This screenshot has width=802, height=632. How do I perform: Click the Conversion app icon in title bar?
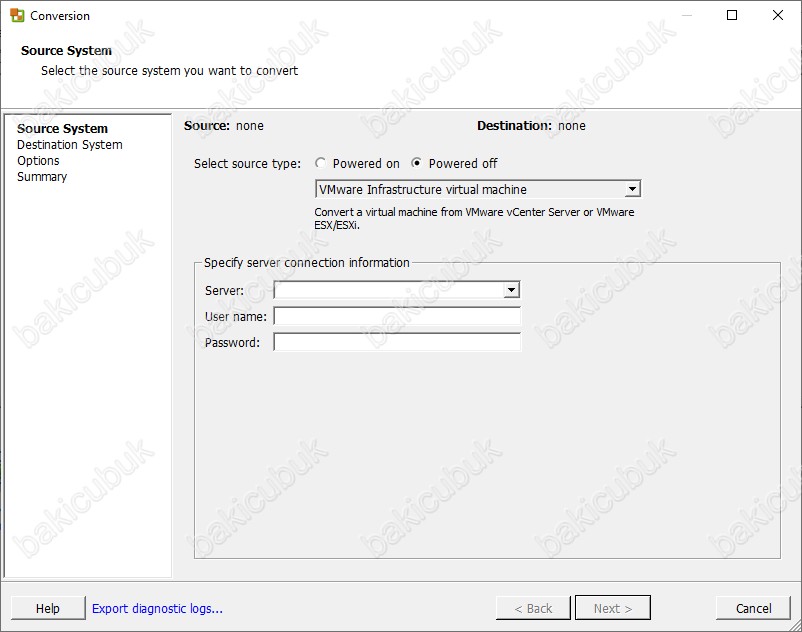coord(17,15)
